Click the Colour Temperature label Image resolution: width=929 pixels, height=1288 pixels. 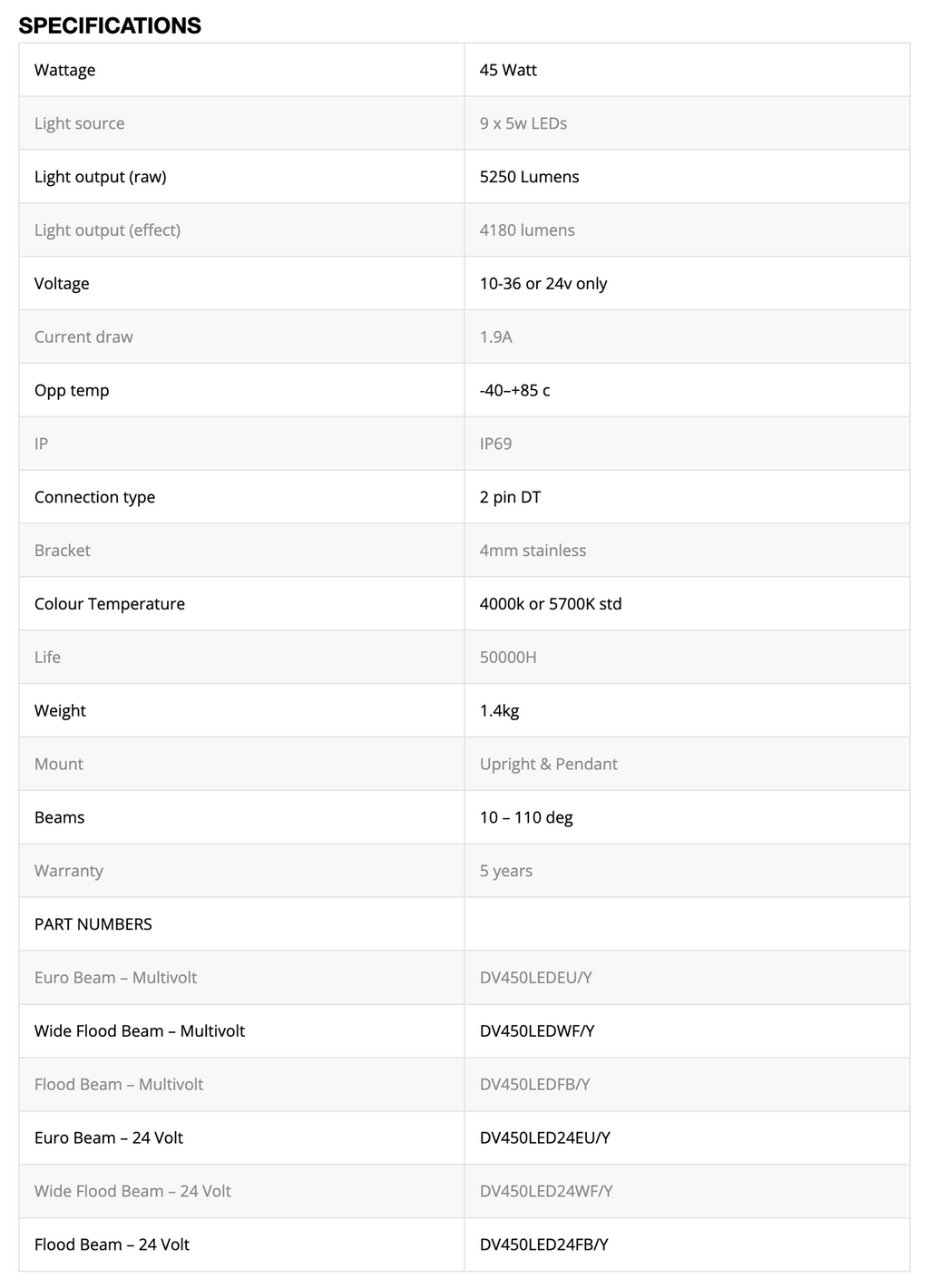[x=110, y=604]
